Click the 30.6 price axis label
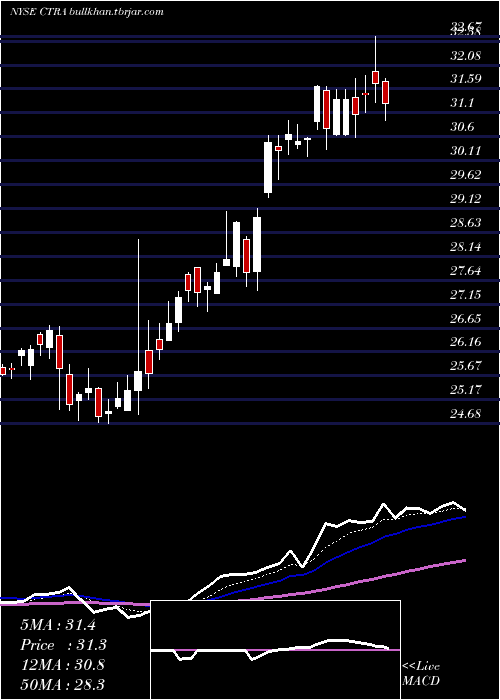500x700 pixels. 462,127
